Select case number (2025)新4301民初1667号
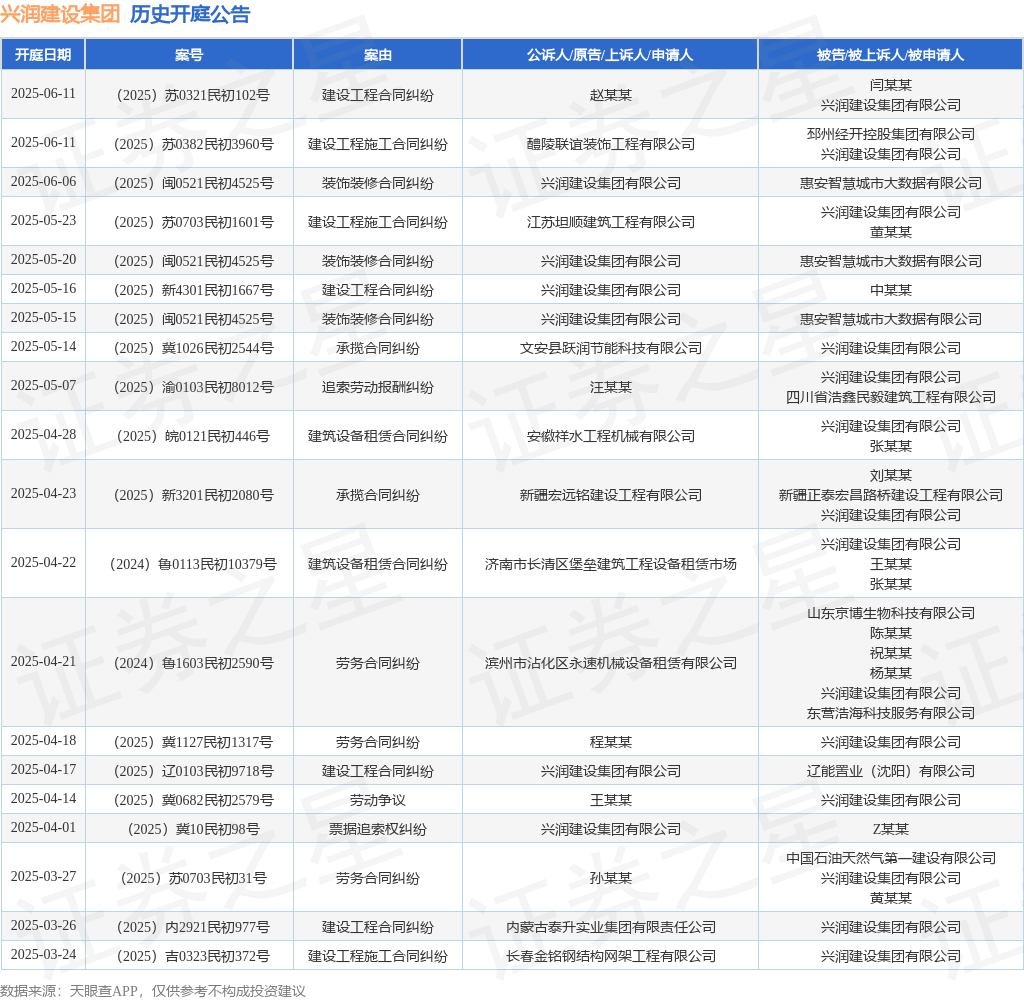 pos(189,290)
